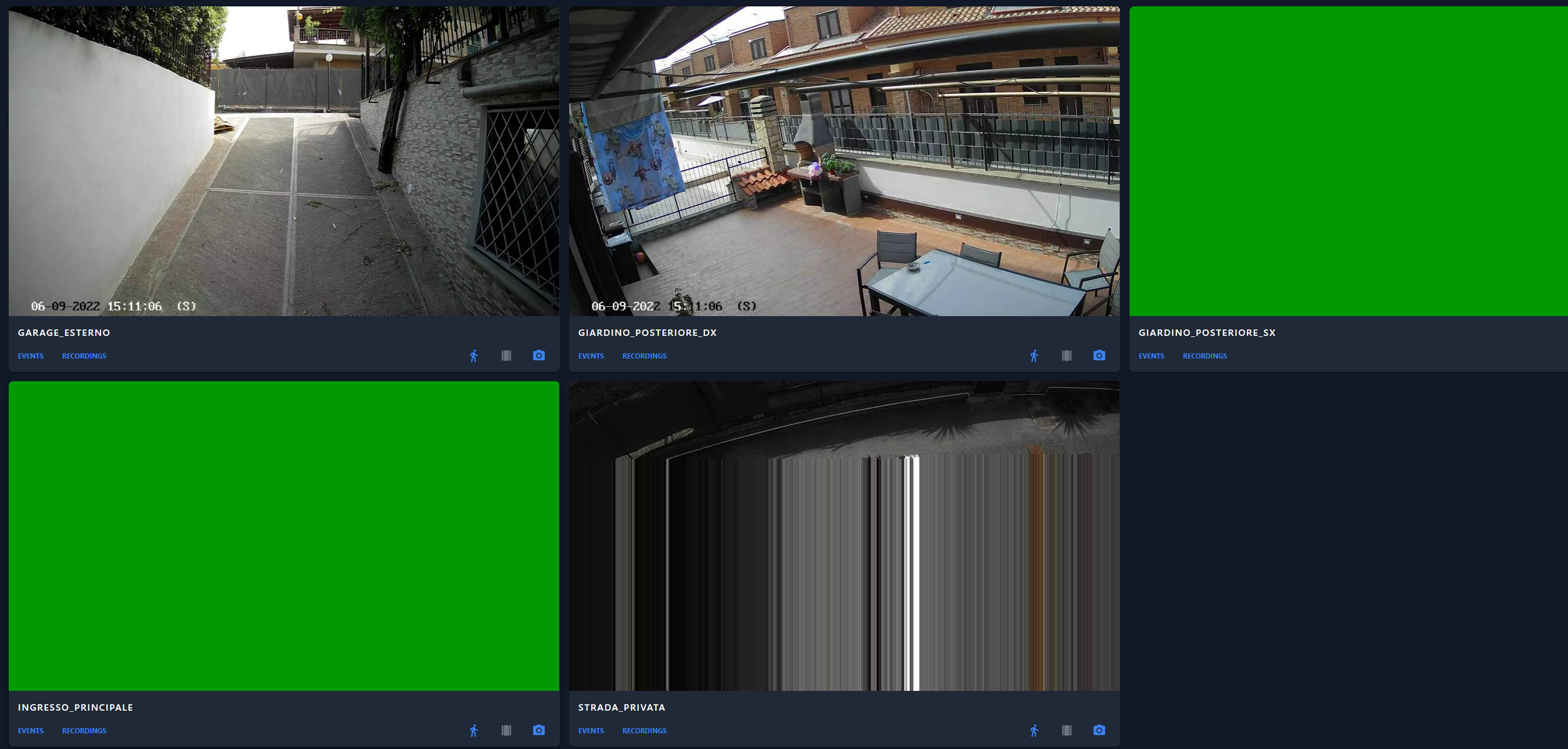Viewport: 1568px width, 749px height.
Task: Open the GARAGE_ESTERNO live camera preview
Action: coord(283,162)
